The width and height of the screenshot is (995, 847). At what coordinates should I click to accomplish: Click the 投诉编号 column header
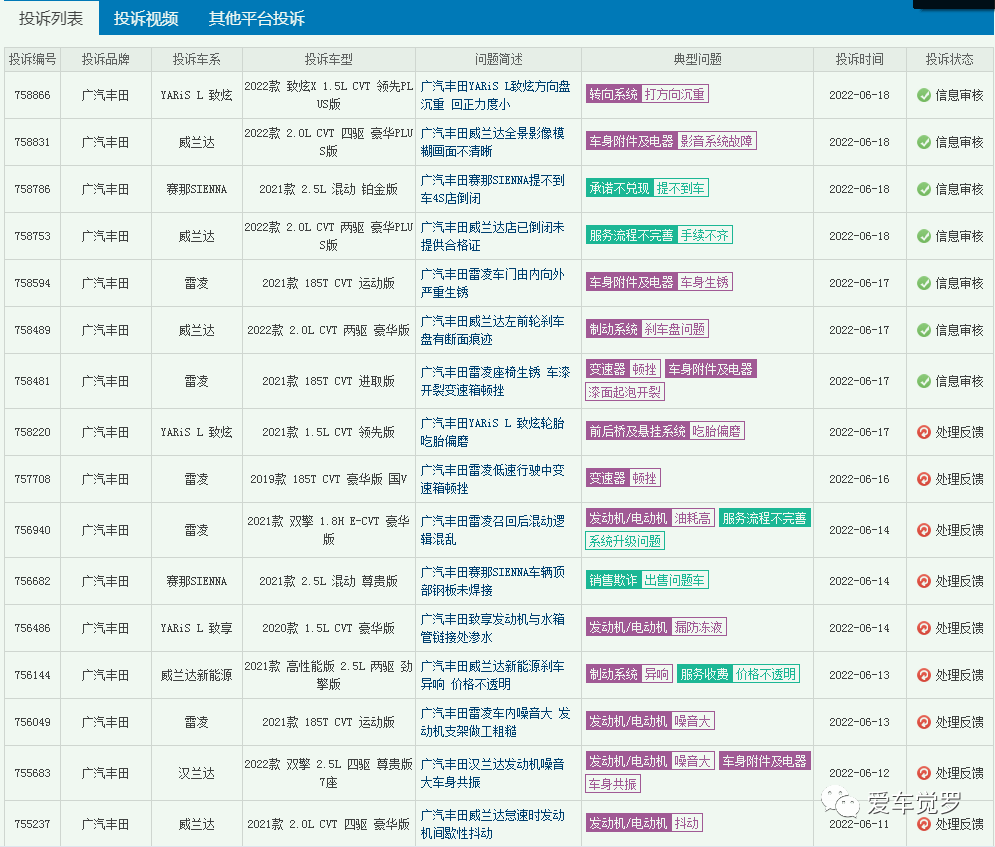click(x=32, y=60)
